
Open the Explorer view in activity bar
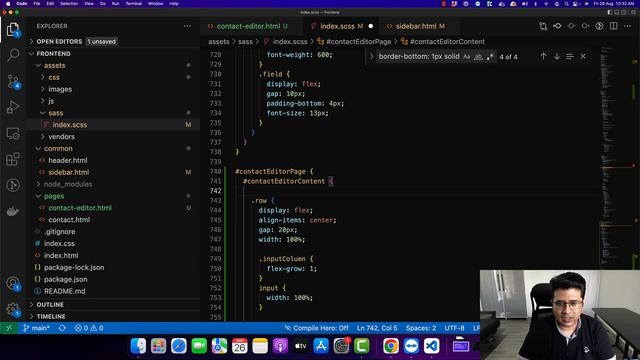(13, 29)
